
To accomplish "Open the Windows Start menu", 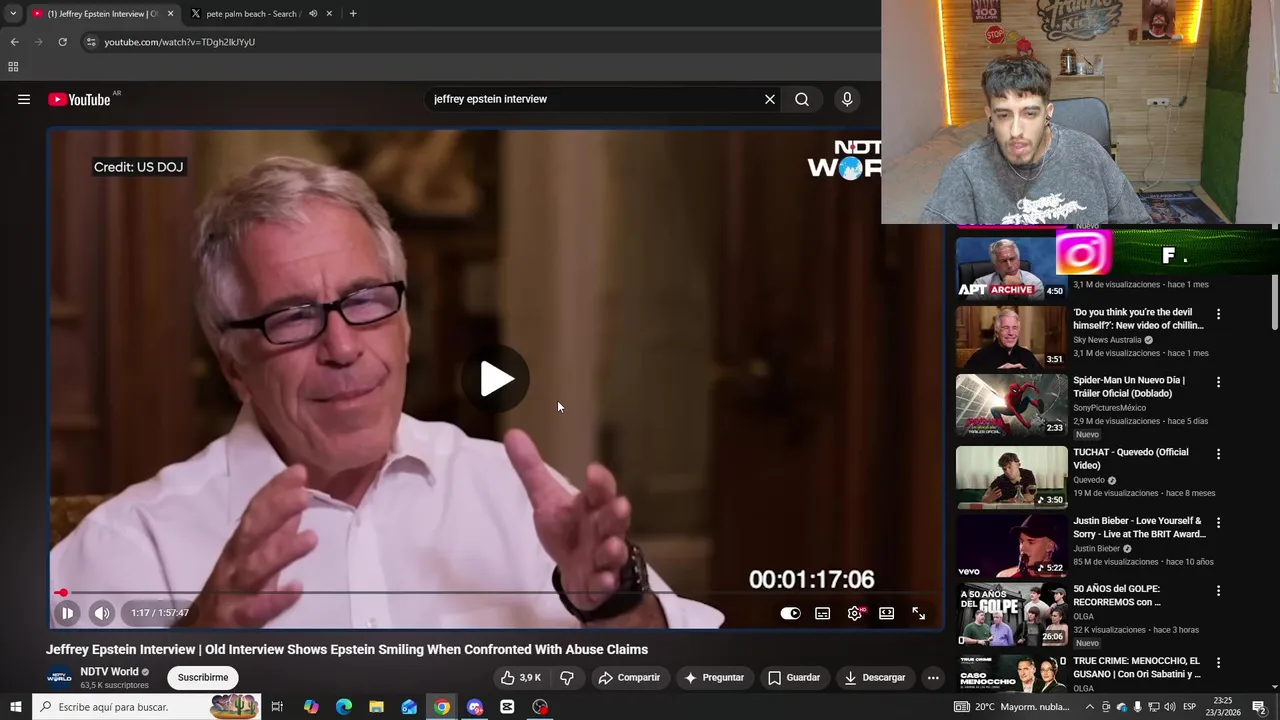I will (16, 707).
